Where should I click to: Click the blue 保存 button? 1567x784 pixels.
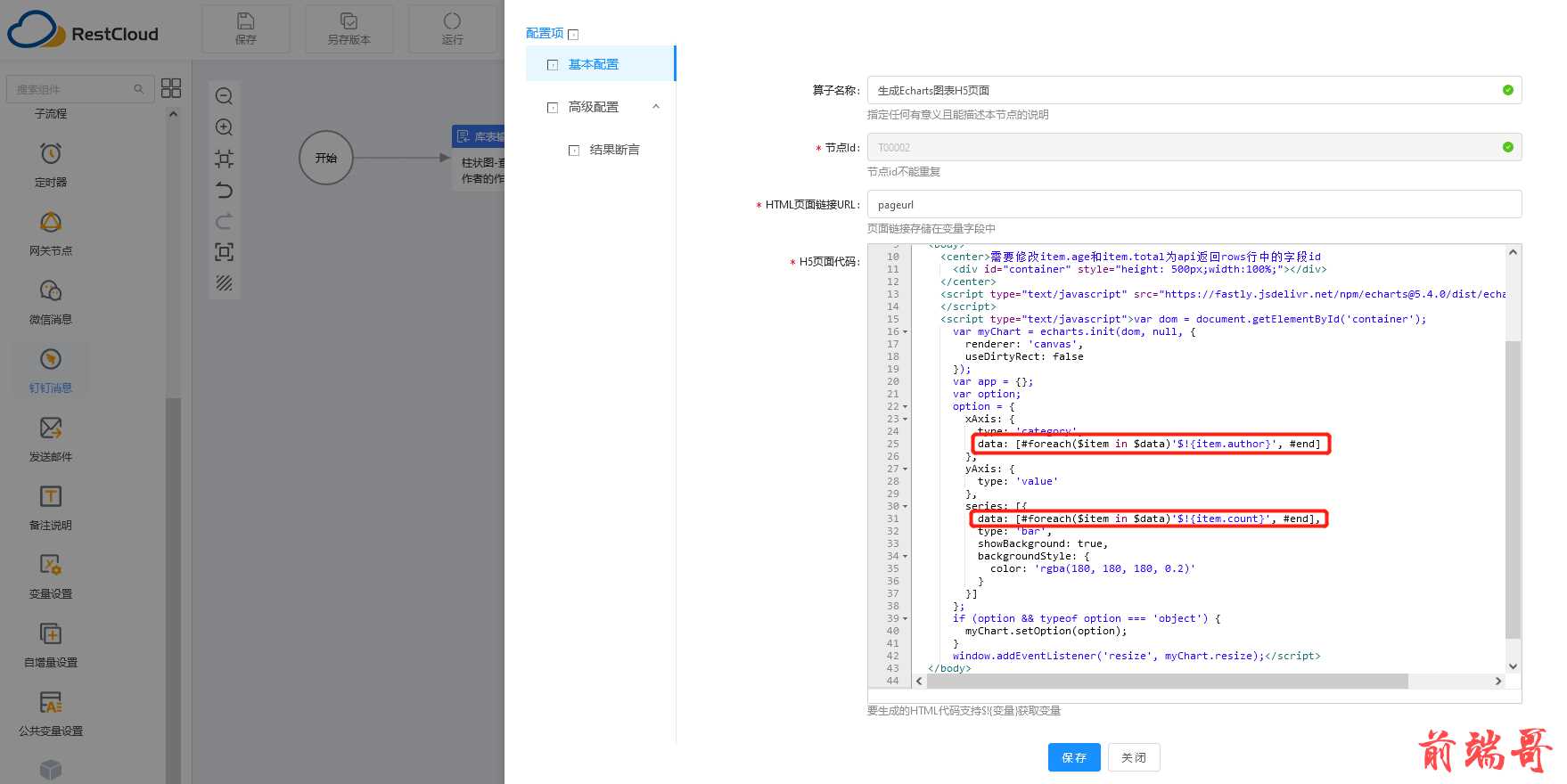click(1074, 757)
